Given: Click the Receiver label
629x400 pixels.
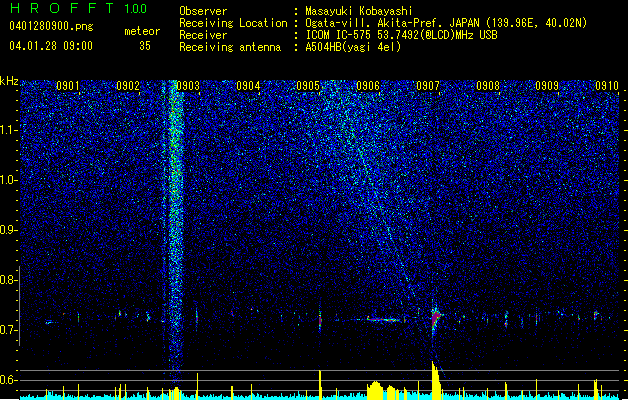Looking at the screenshot, I should pos(203,35).
